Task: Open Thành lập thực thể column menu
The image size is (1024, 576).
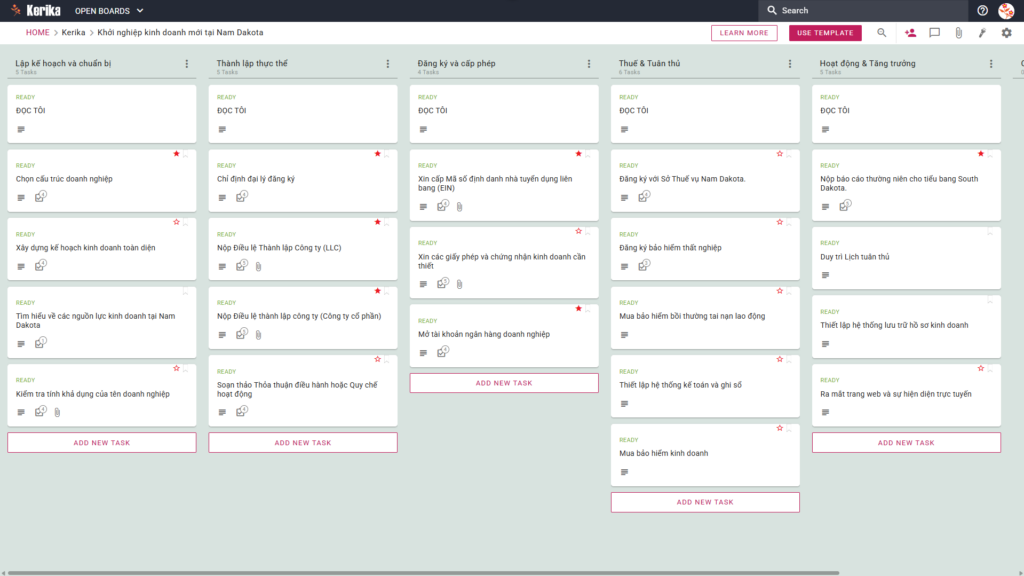Action: click(388, 64)
